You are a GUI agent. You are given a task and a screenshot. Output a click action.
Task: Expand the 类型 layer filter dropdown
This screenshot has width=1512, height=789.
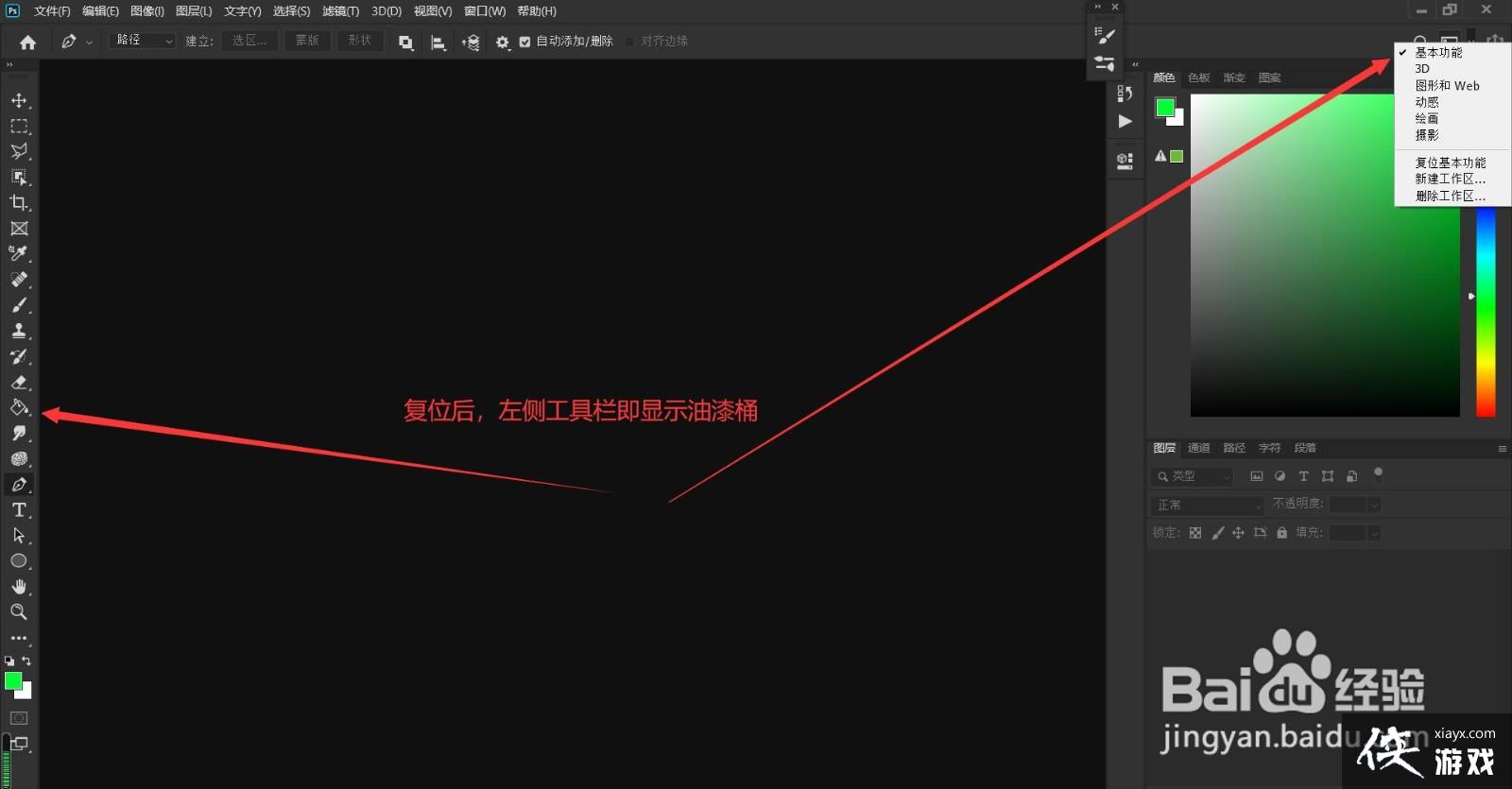click(1193, 476)
